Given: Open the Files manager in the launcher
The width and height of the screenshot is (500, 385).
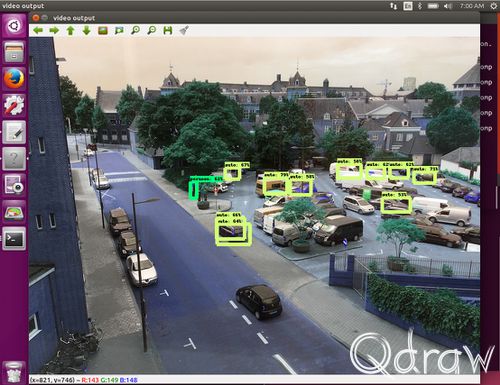Looking at the screenshot, I should pos(14,52).
